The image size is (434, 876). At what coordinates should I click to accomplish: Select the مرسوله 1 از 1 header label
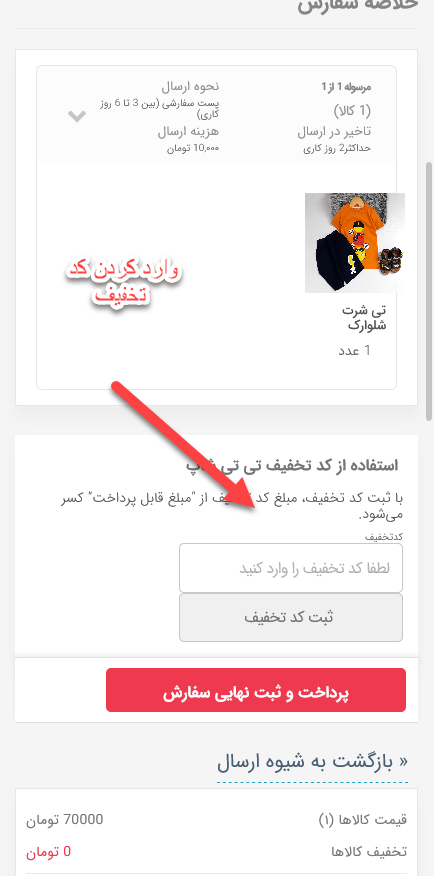346,87
